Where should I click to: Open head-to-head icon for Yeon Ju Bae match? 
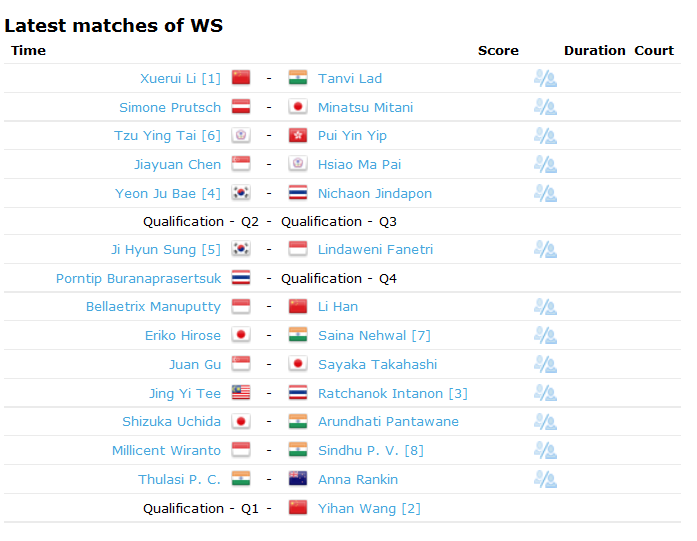(545, 193)
